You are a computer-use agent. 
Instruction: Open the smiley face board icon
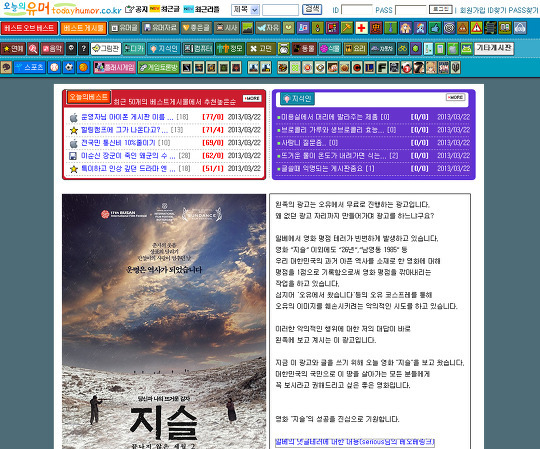pos(289,28)
